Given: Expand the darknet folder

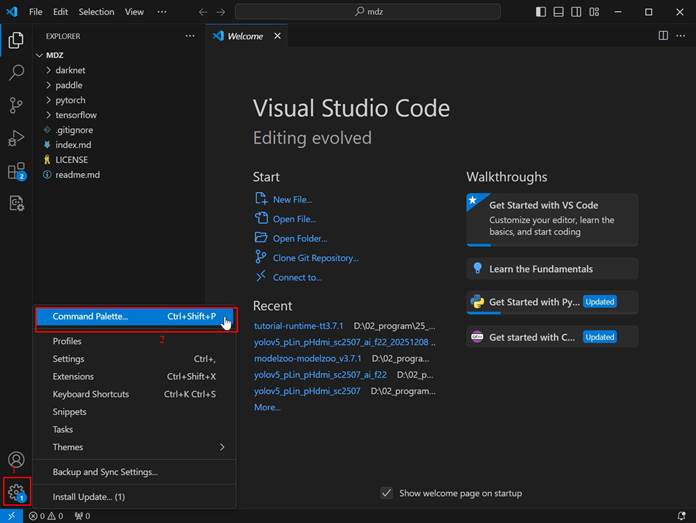Looking at the screenshot, I should [x=48, y=70].
